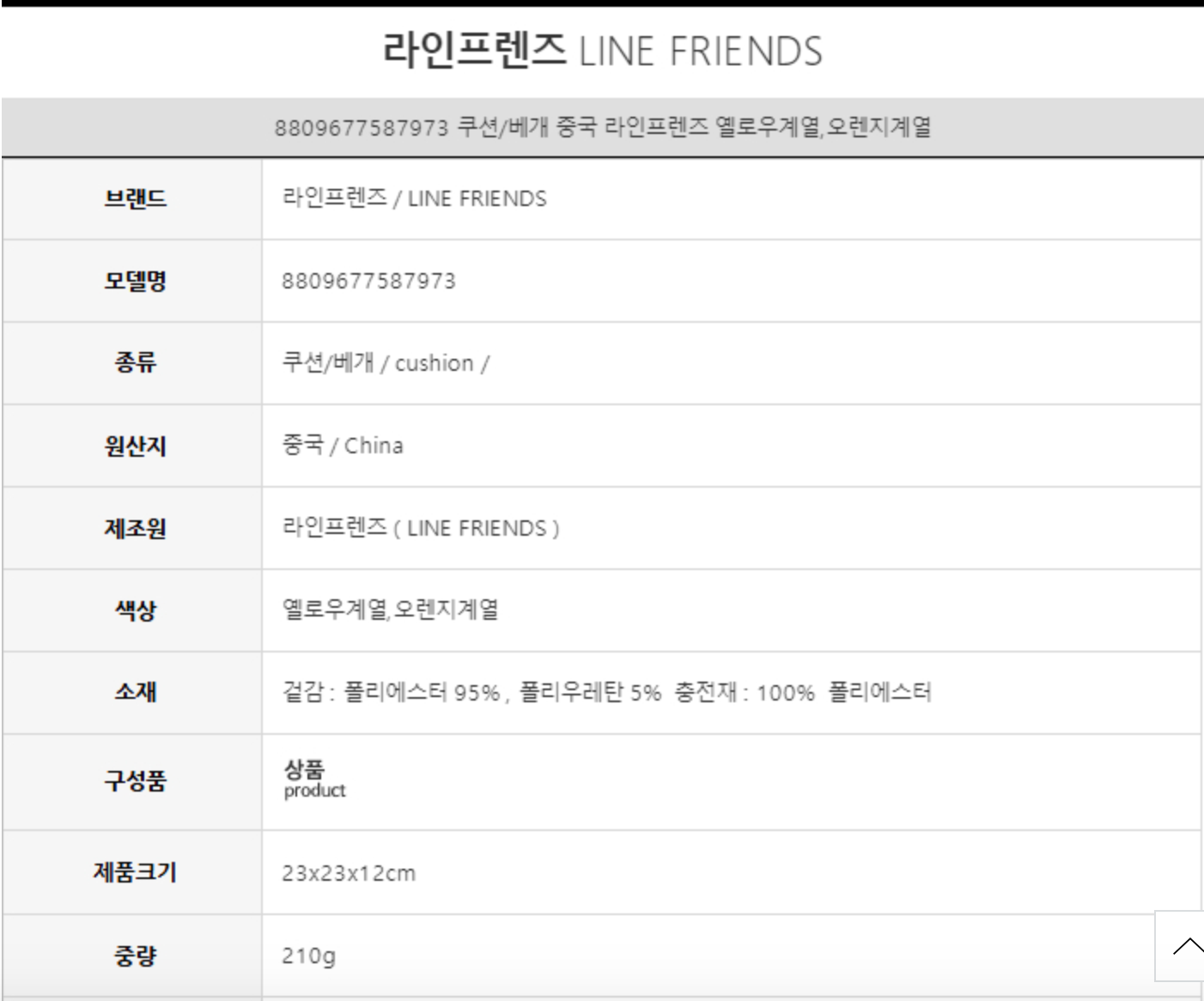The image size is (1204, 1001).
Task: Click the model number 8809677587973 value
Action: pos(368,282)
